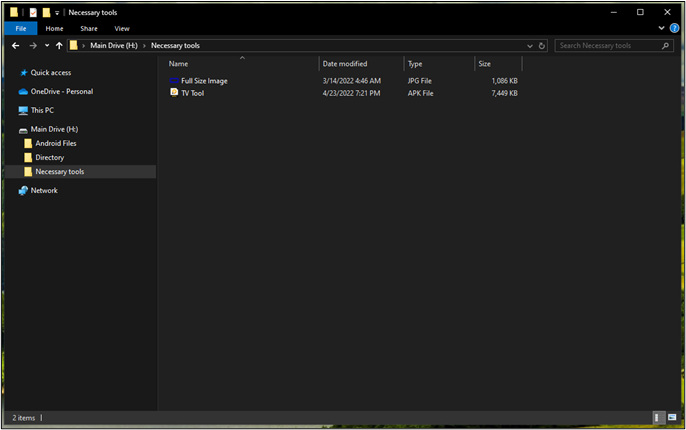The width and height of the screenshot is (686, 430).
Task: Click the Quick access star icon
Action: point(23,73)
